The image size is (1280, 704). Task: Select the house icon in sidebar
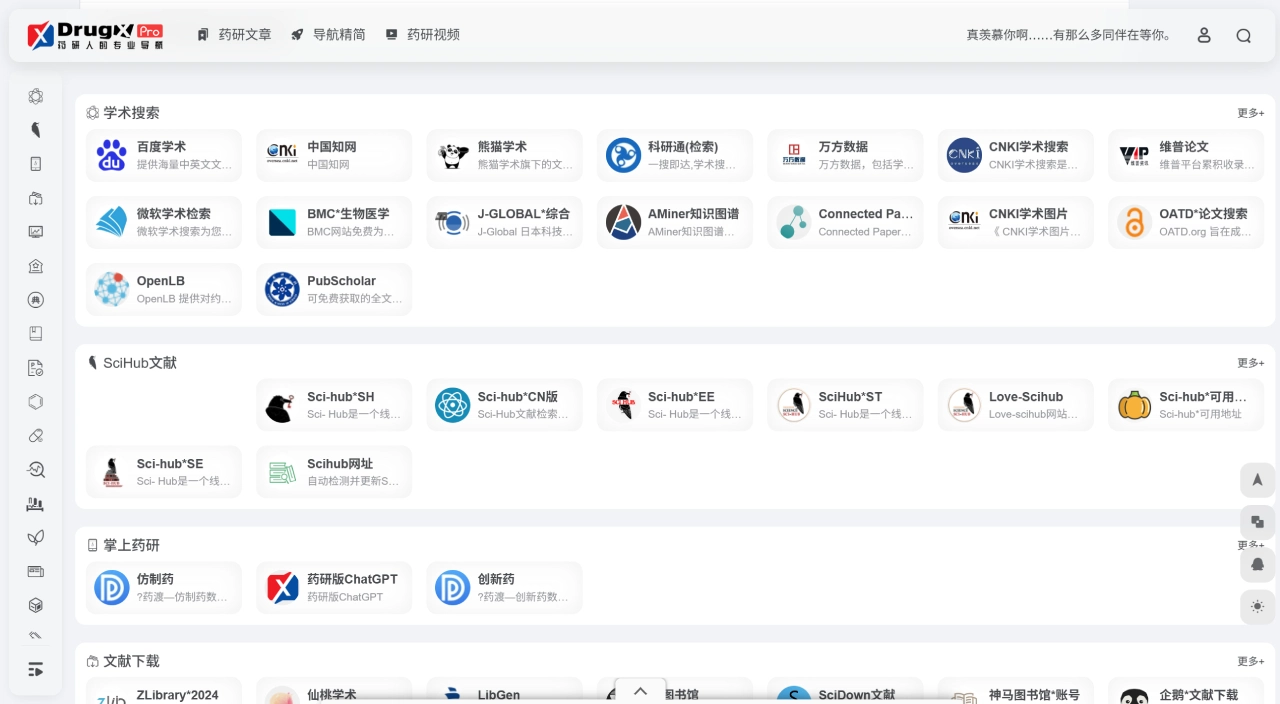coord(36,266)
